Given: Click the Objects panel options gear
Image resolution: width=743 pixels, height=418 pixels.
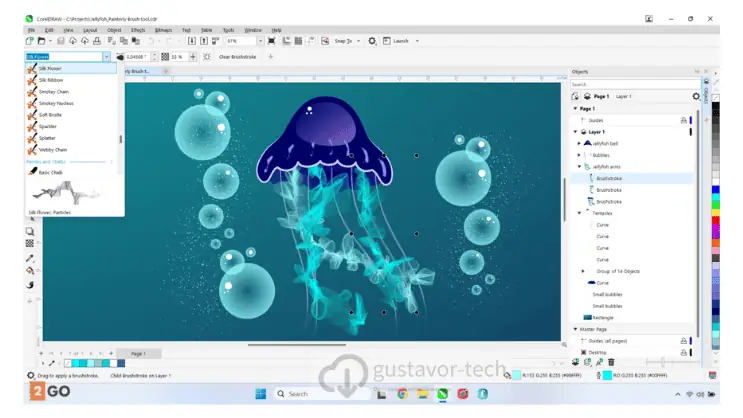Looking at the screenshot, I should click(x=696, y=96).
